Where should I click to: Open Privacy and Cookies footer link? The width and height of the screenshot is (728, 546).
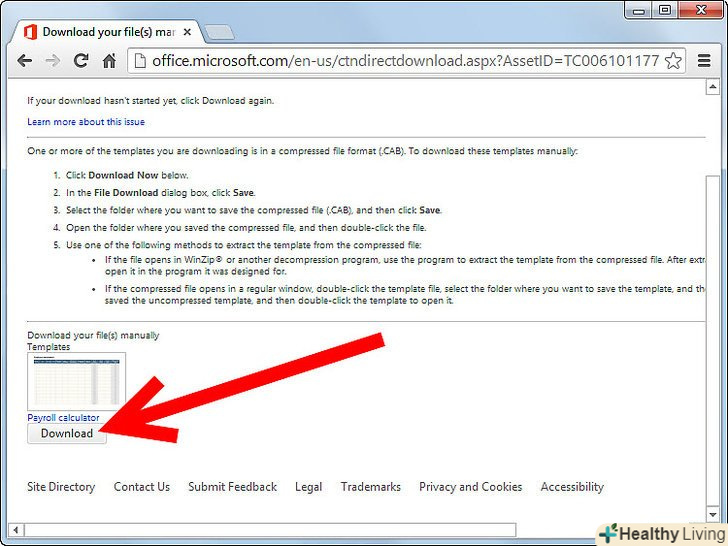pyautogui.click(x=470, y=487)
